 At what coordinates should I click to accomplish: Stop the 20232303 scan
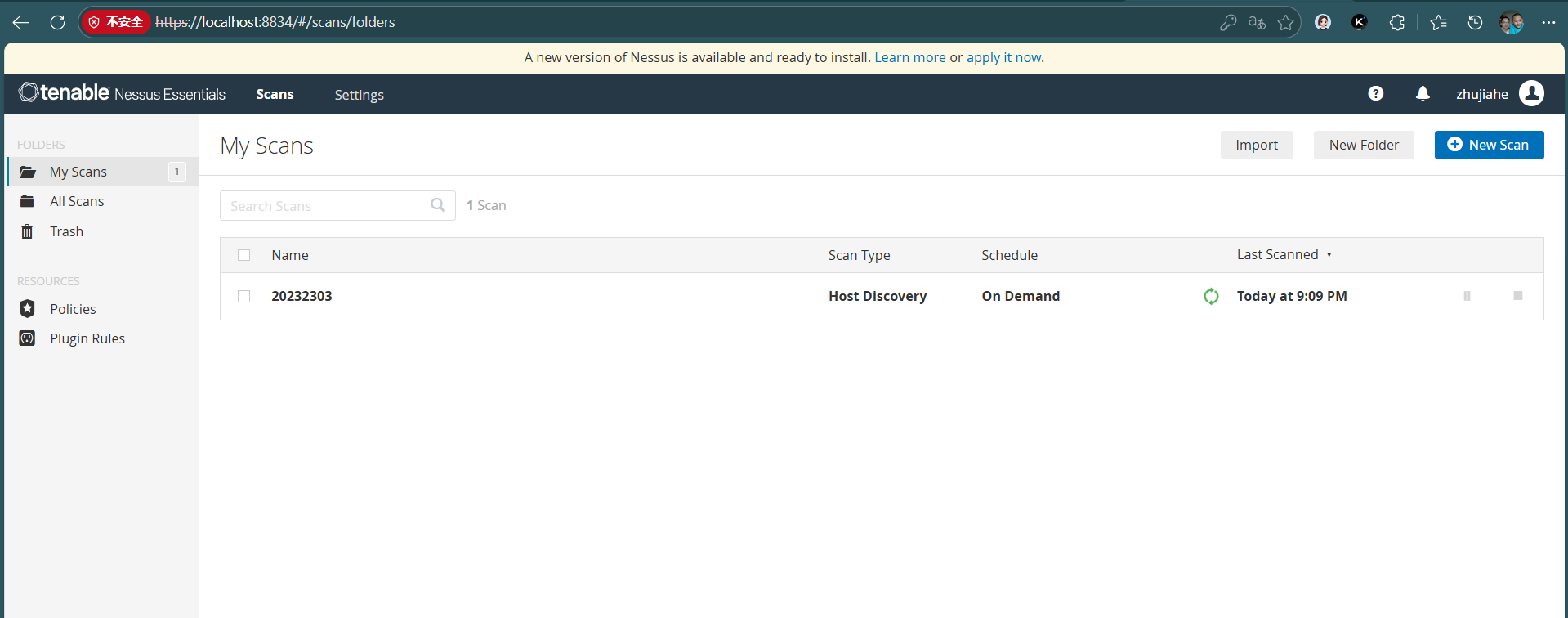(1518, 296)
